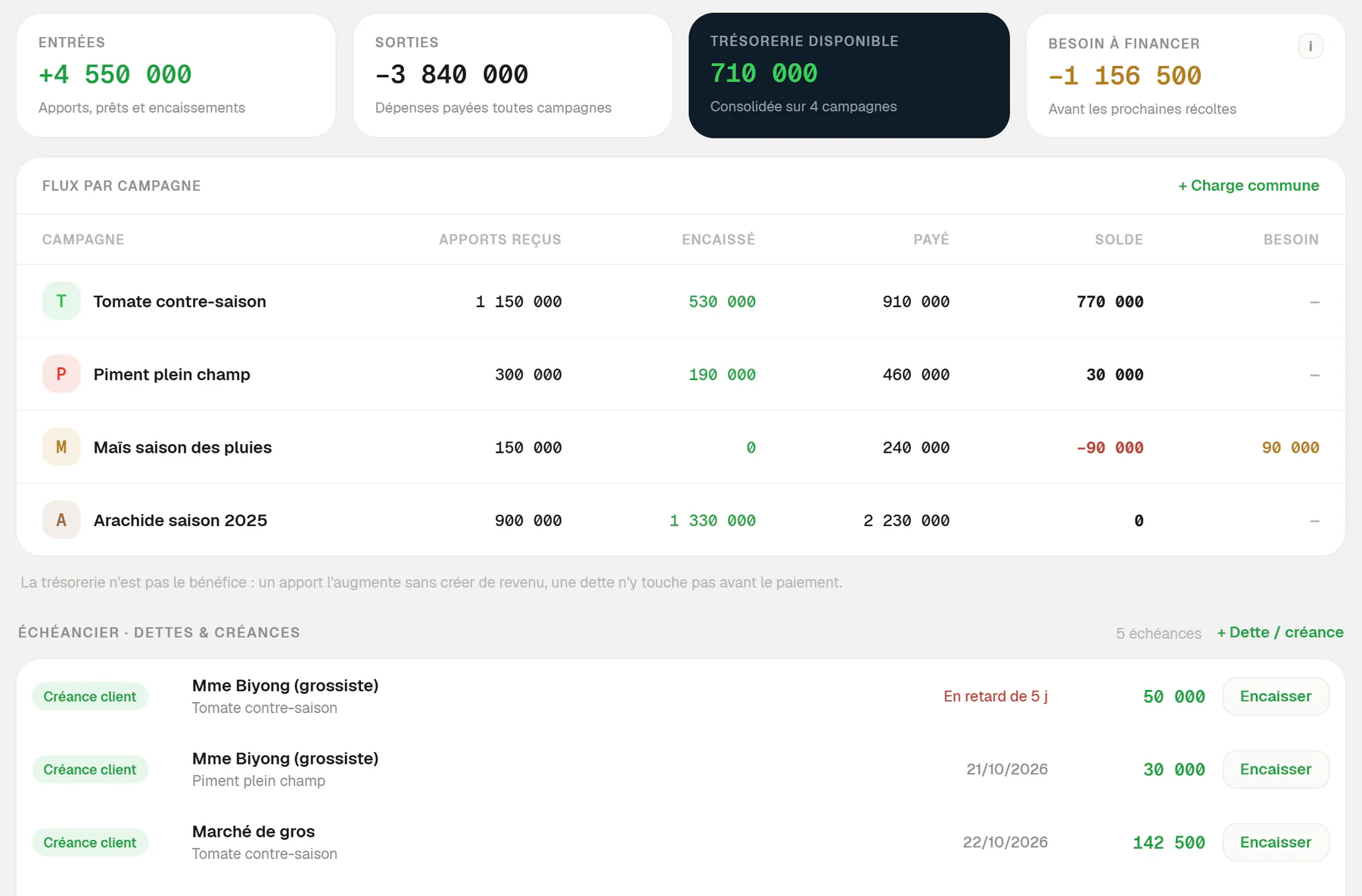Click the Encaissé column header

(718, 240)
